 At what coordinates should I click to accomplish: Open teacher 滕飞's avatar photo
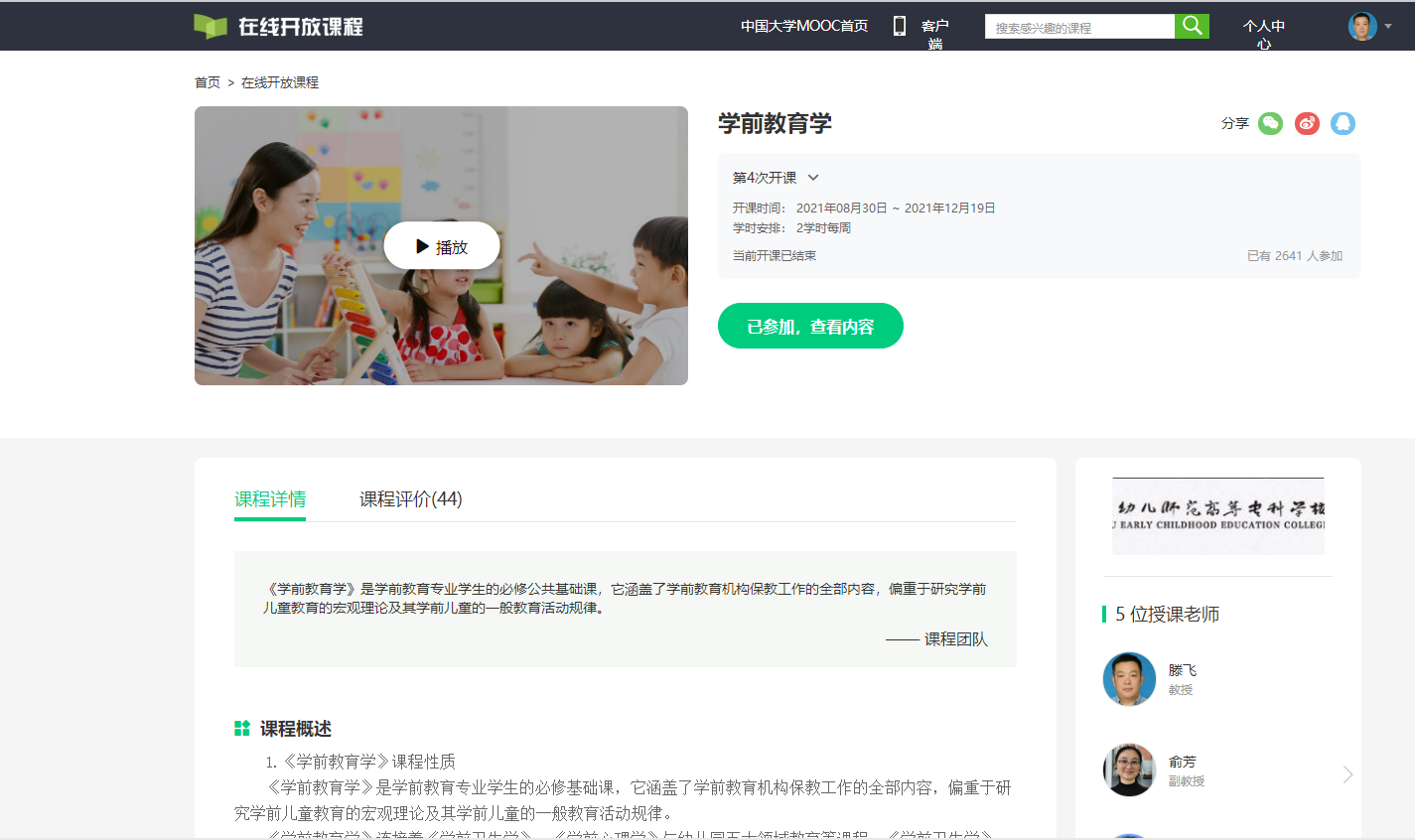pos(1129,679)
